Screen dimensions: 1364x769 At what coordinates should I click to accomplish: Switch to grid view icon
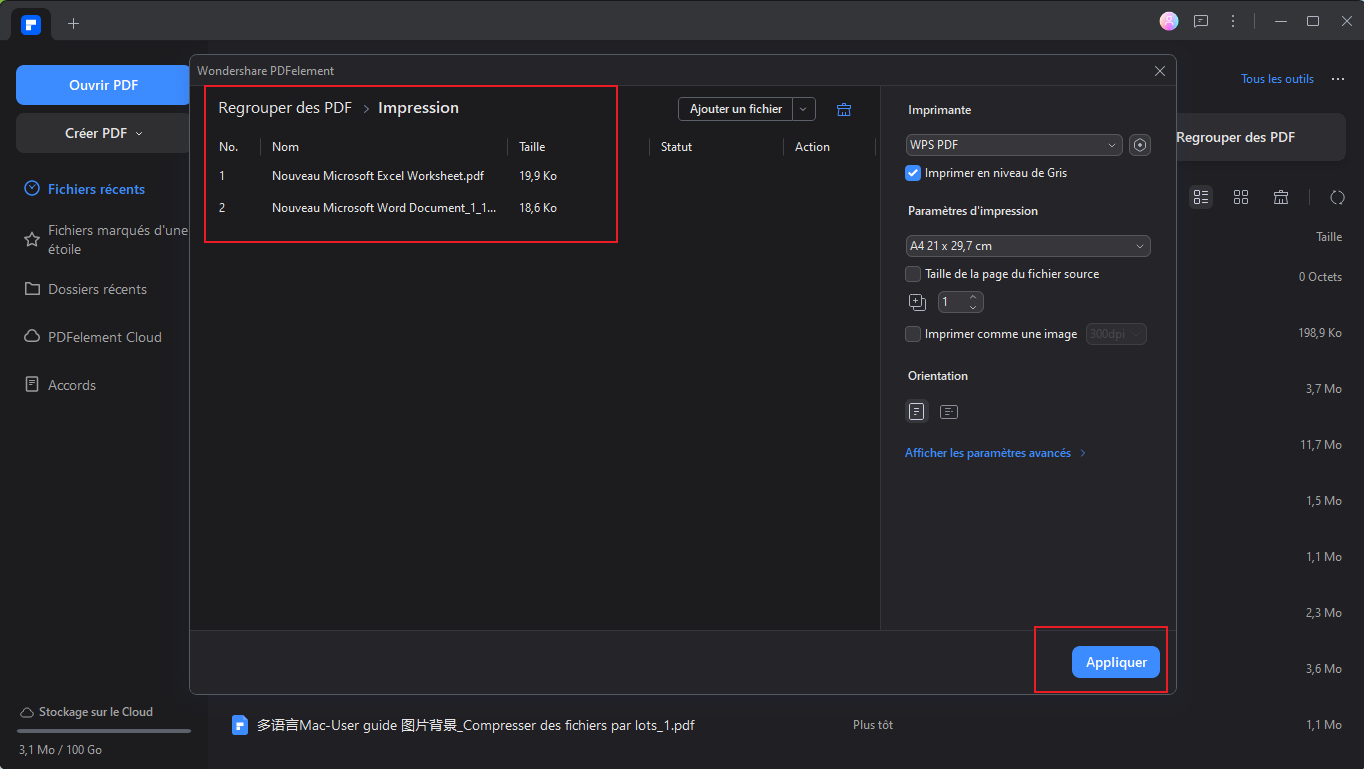[x=1241, y=197]
